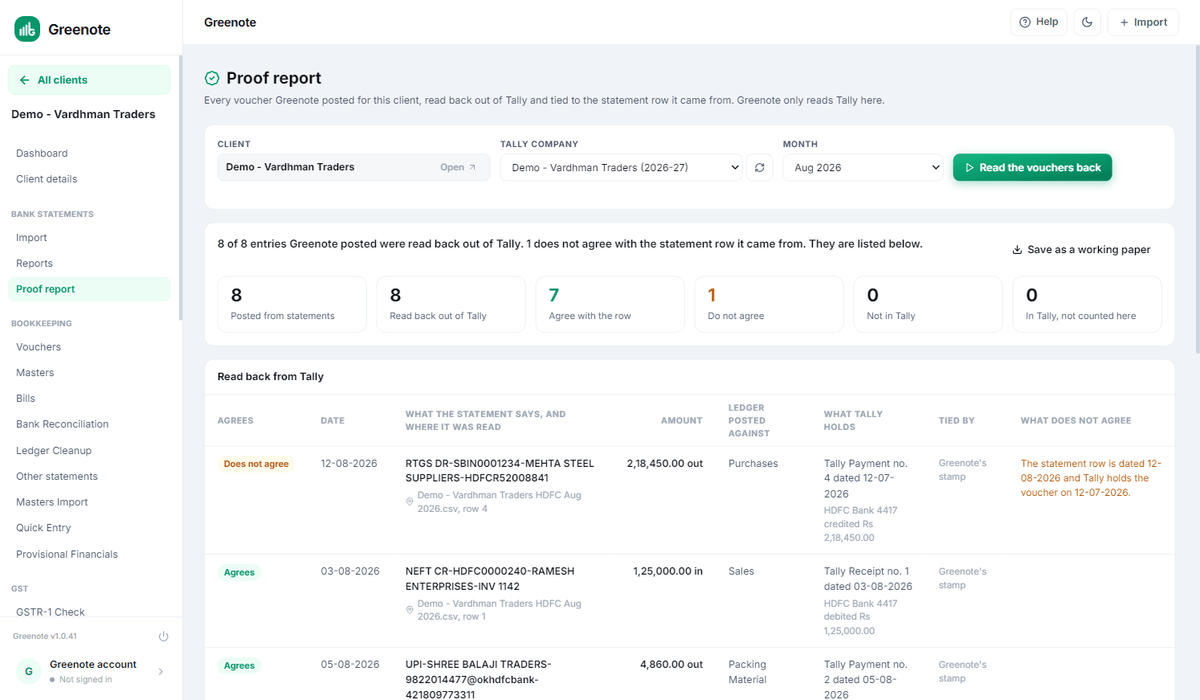
Task: Go back to All clients
Action: click(x=90, y=80)
